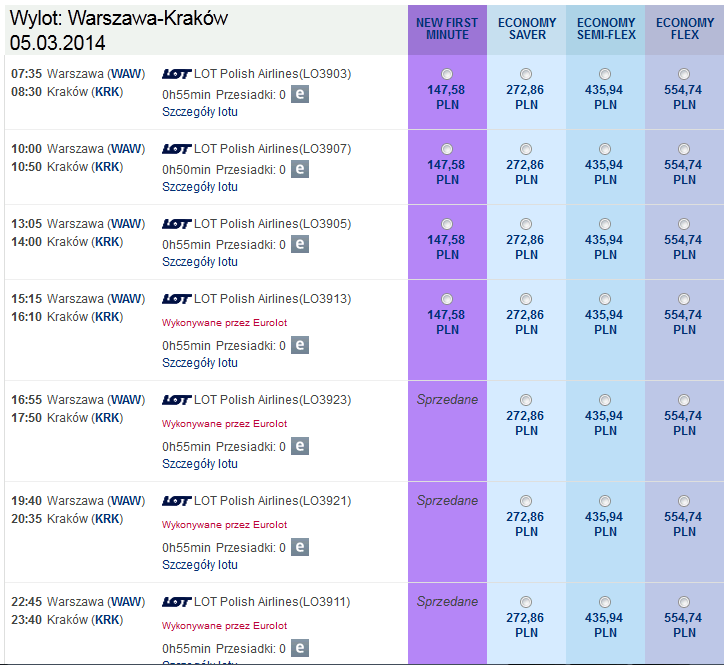Click the 554,74 PLN price for 22:45 flight

(683, 625)
